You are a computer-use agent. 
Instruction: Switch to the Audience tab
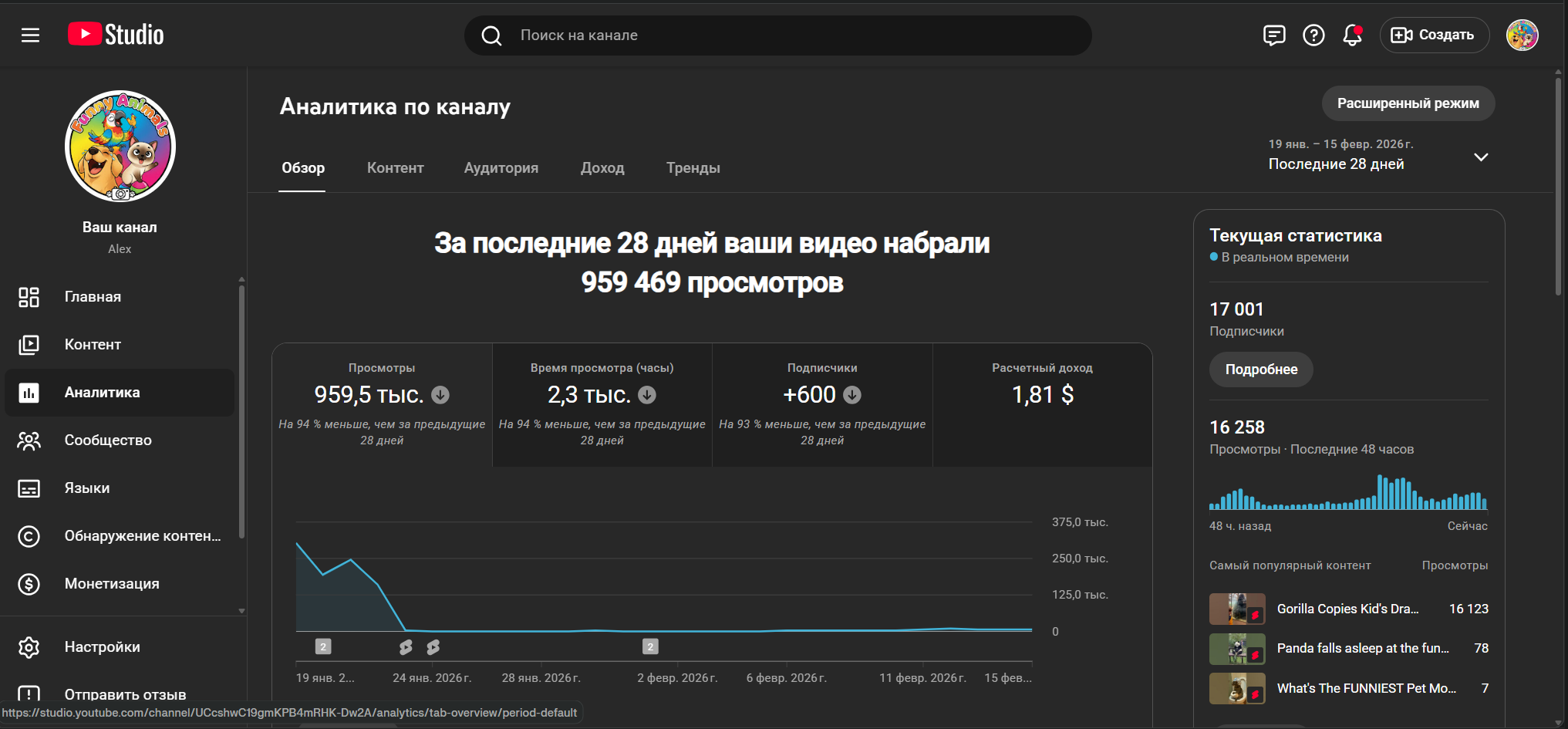tap(501, 168)
